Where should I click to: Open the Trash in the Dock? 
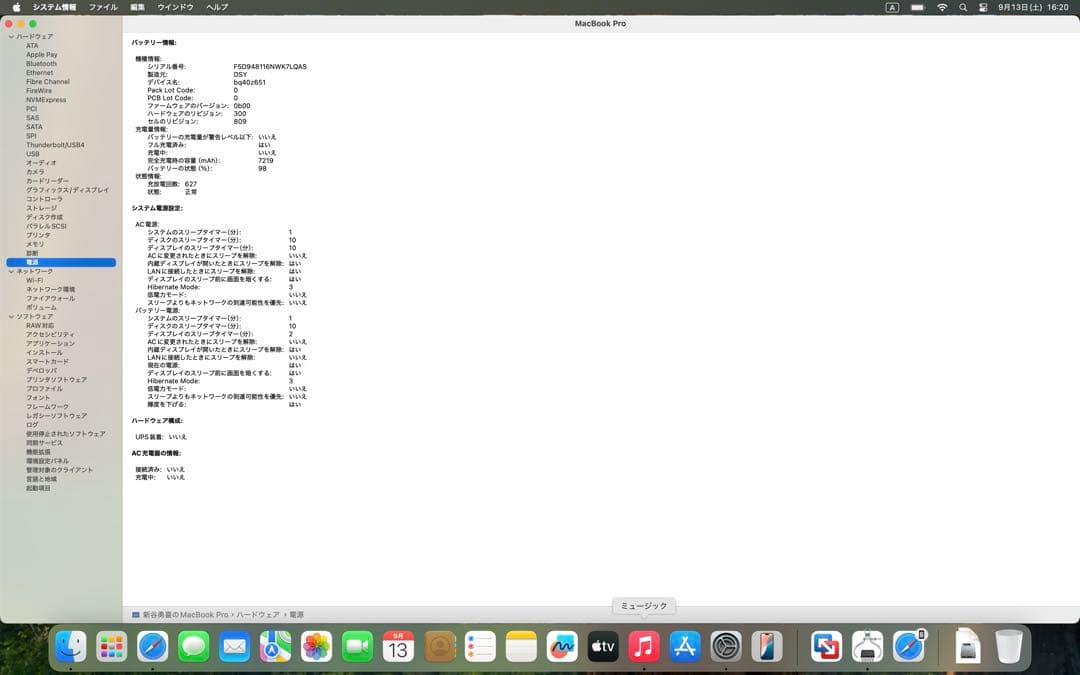pyautogui.click(x=1009, y=647)
